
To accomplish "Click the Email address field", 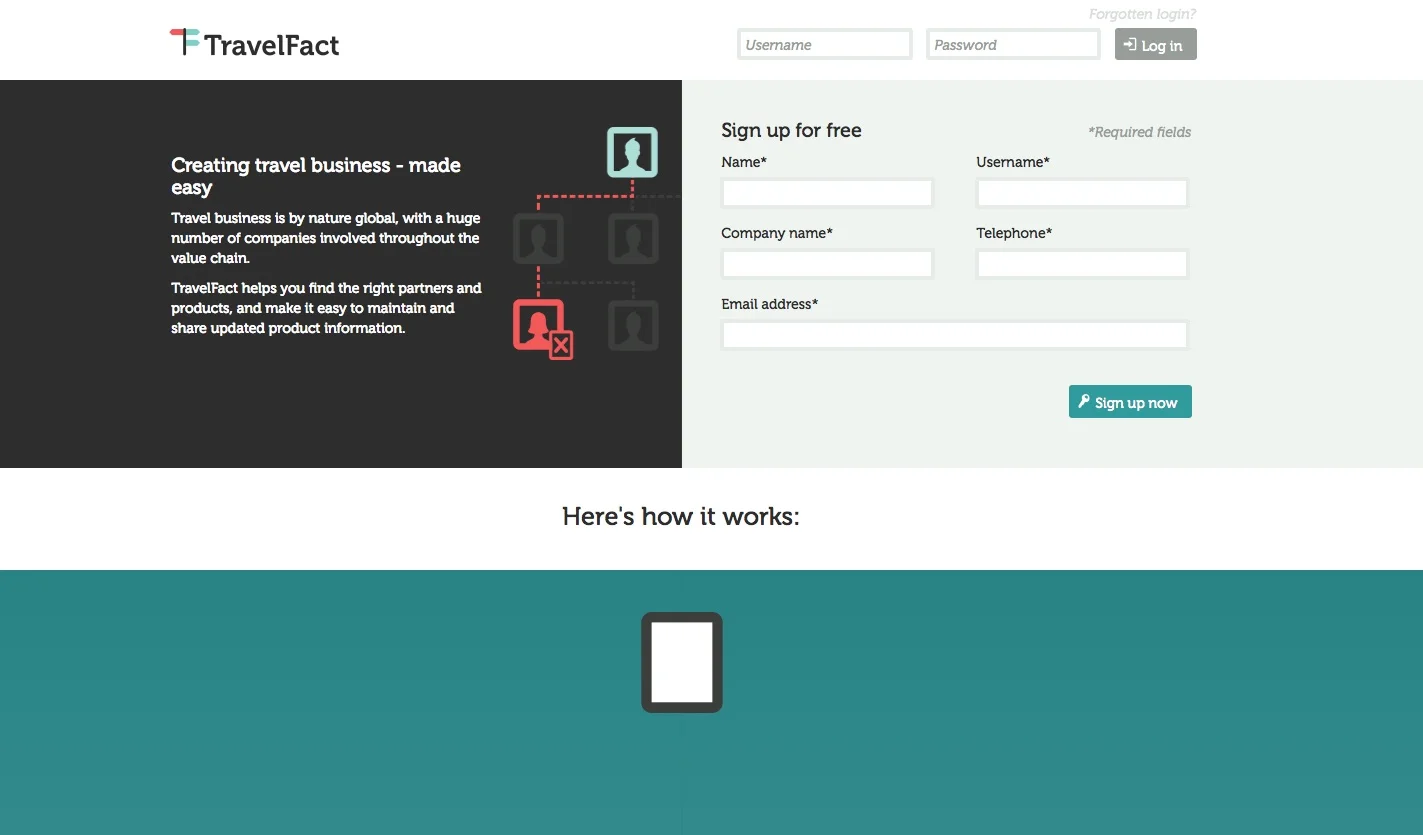I will tap(955, 335).
